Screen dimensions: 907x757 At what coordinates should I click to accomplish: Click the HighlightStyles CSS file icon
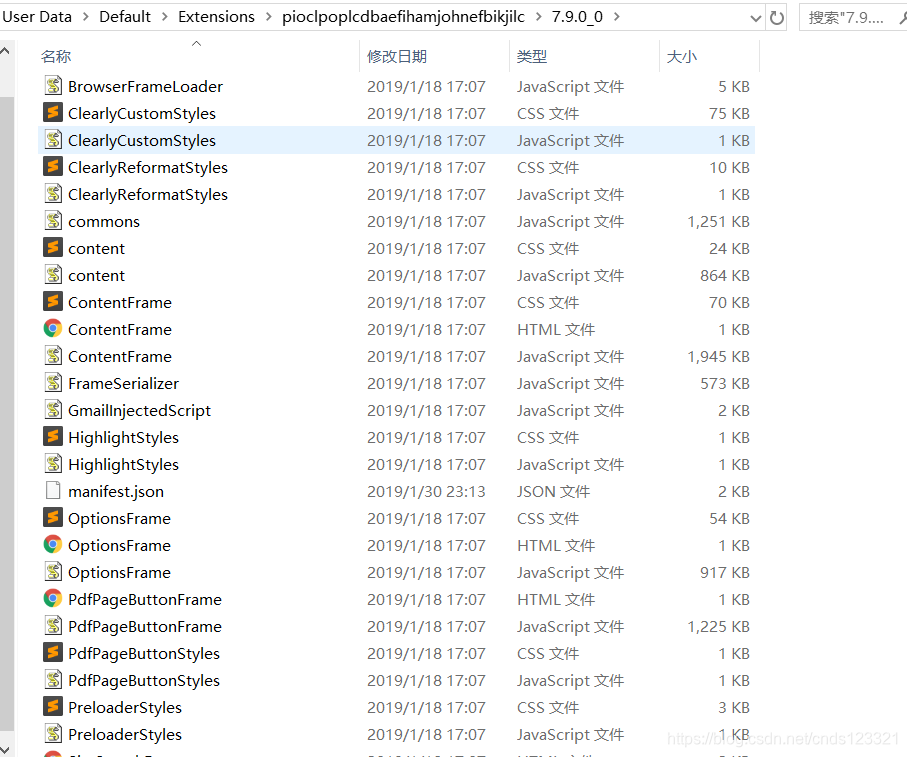[x=53, y=437]
